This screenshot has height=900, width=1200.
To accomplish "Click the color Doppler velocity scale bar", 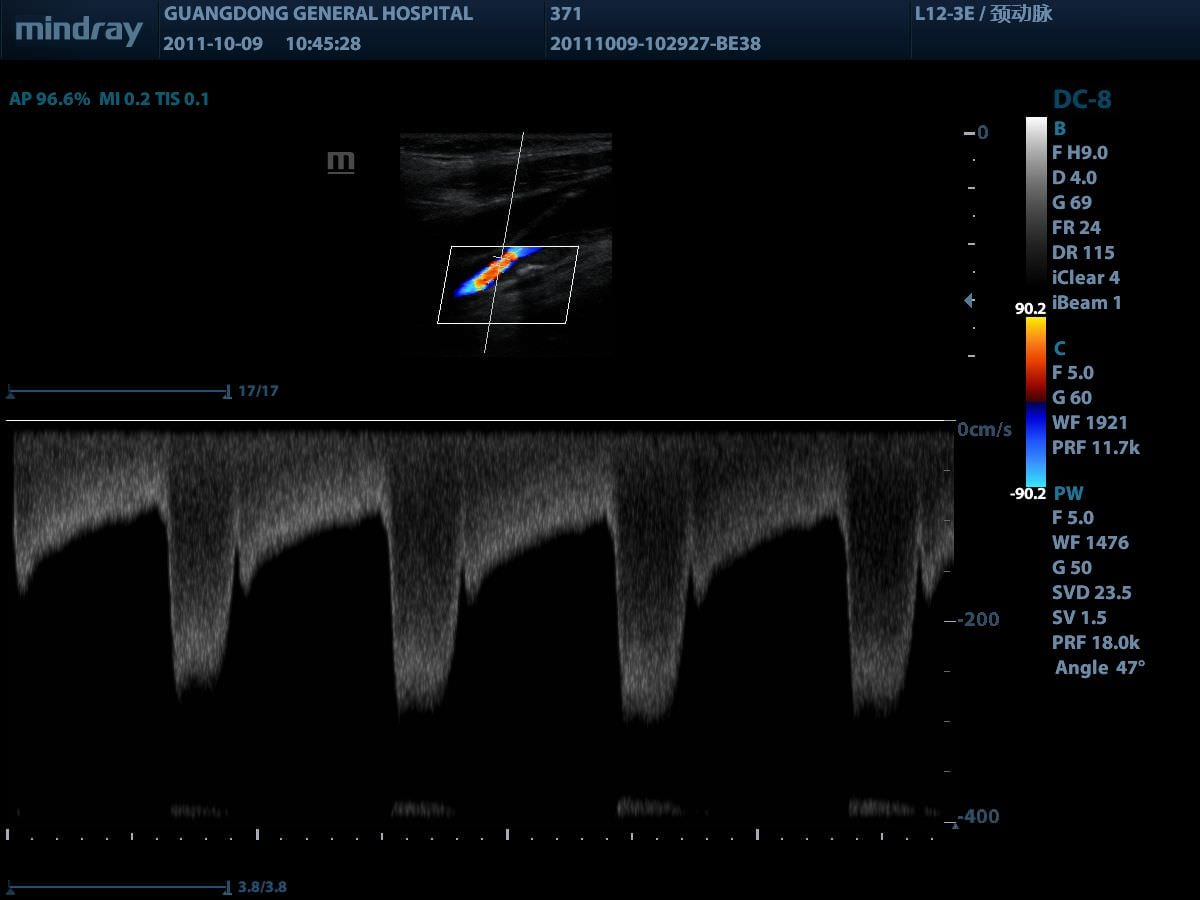I will (x=1035, y=400).
